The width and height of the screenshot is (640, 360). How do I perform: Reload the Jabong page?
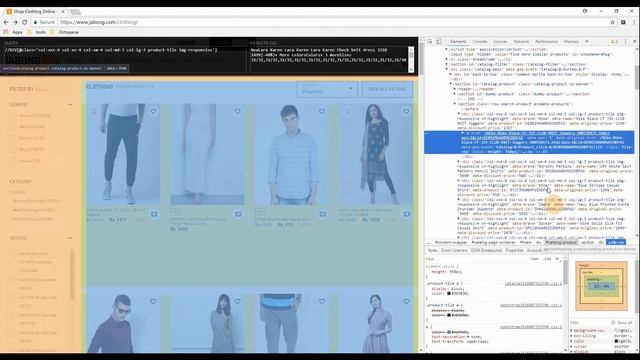tap(24, 22)
